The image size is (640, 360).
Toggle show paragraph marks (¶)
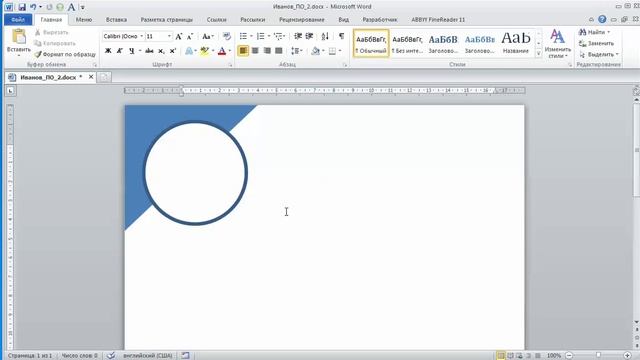[342, 36]
